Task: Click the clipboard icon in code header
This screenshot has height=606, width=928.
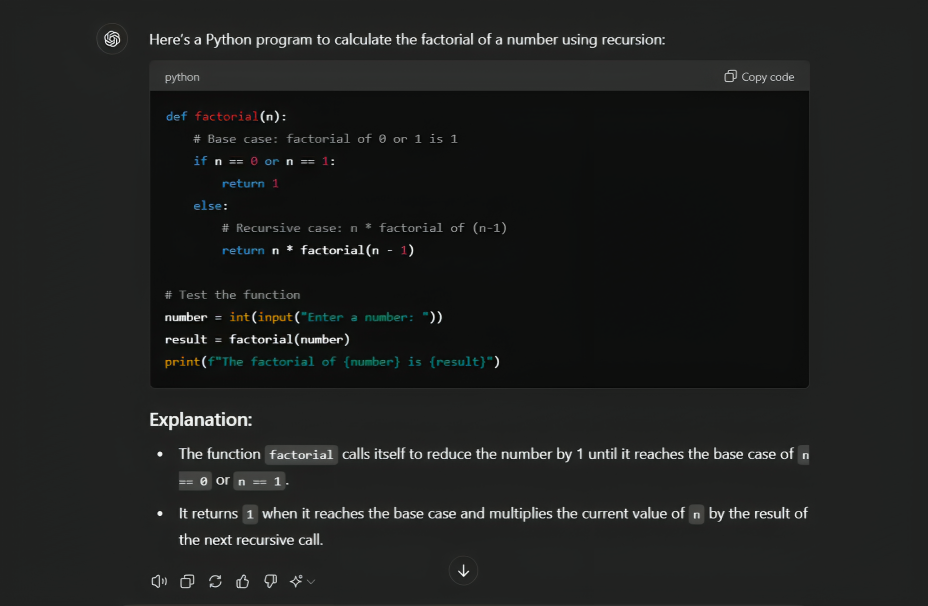Action: [731, 77]
